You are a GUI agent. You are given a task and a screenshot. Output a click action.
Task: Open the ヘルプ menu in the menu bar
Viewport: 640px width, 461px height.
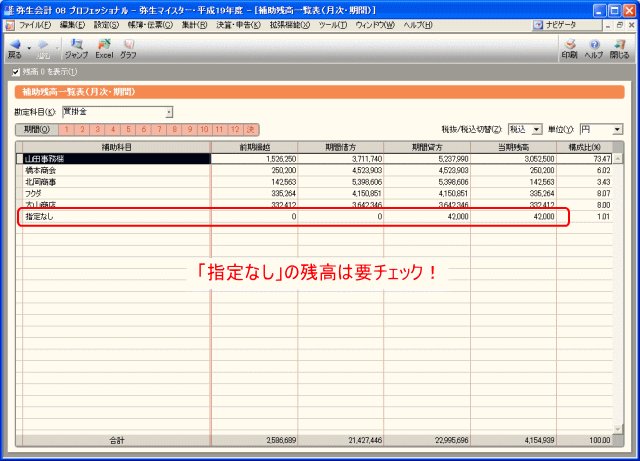[418, 25]
